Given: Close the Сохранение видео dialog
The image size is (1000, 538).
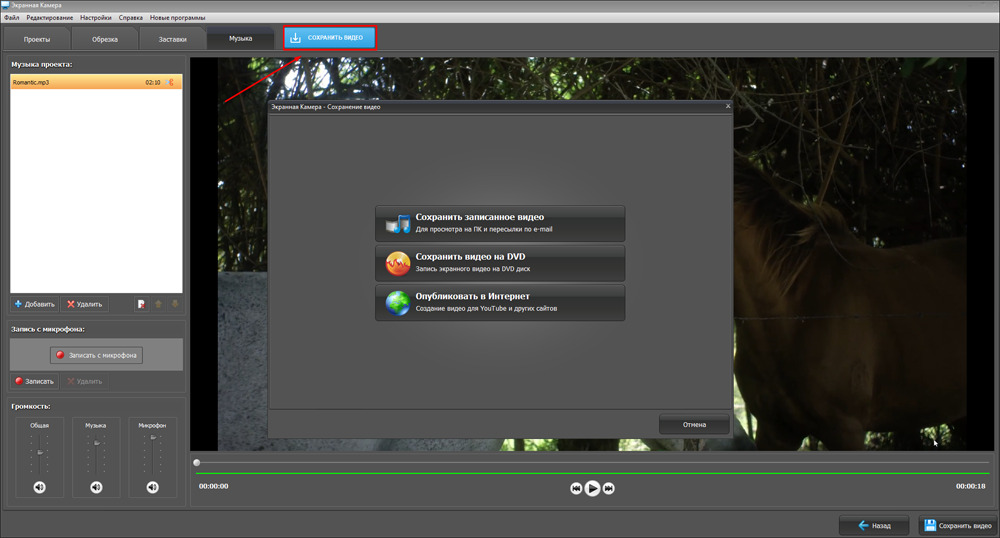Looking at the screenshot, I should [728, 106].
